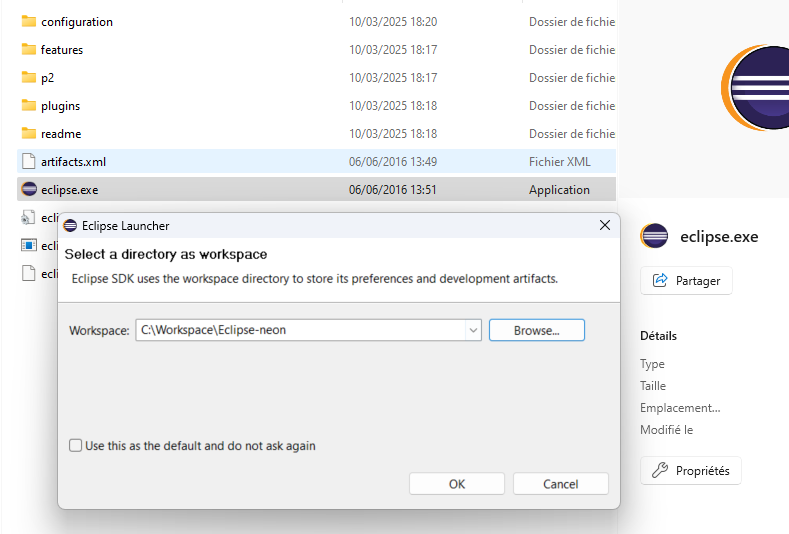This screenshot has height=534, width=789.
Task: Click the configuration folder icon
Action: pyautogui.click(x=29, y=21)
